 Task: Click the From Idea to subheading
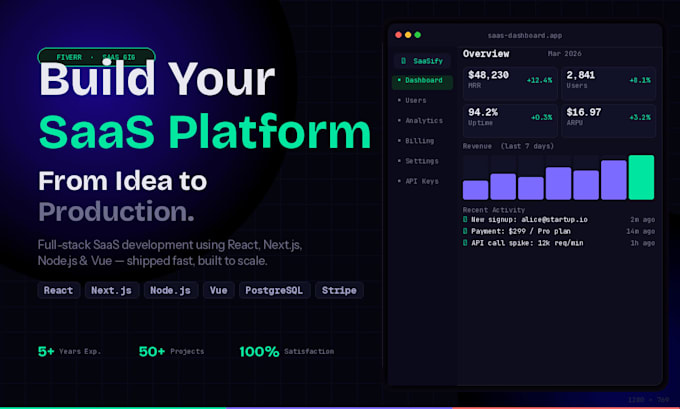[122, 181]
